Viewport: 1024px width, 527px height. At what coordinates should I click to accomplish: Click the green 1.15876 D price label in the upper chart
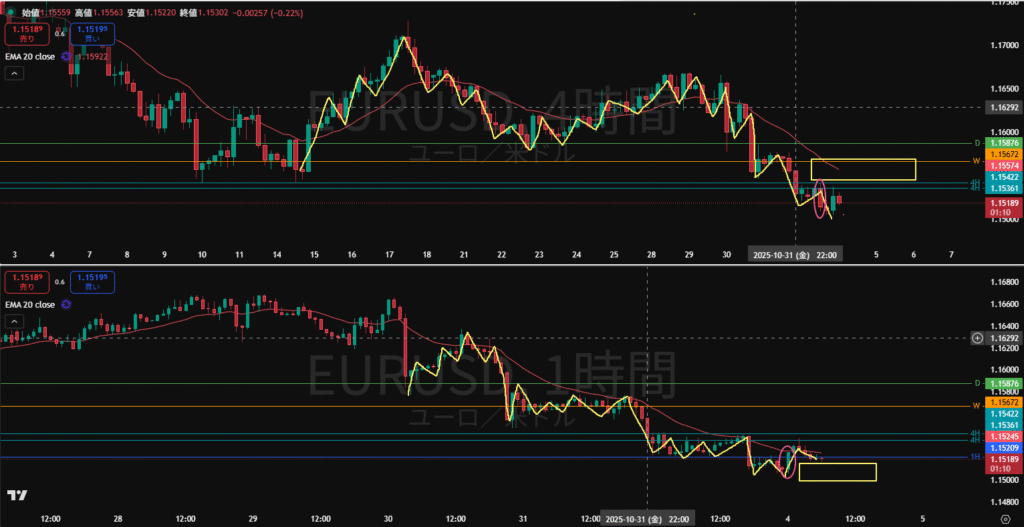tap(1003, 143)
